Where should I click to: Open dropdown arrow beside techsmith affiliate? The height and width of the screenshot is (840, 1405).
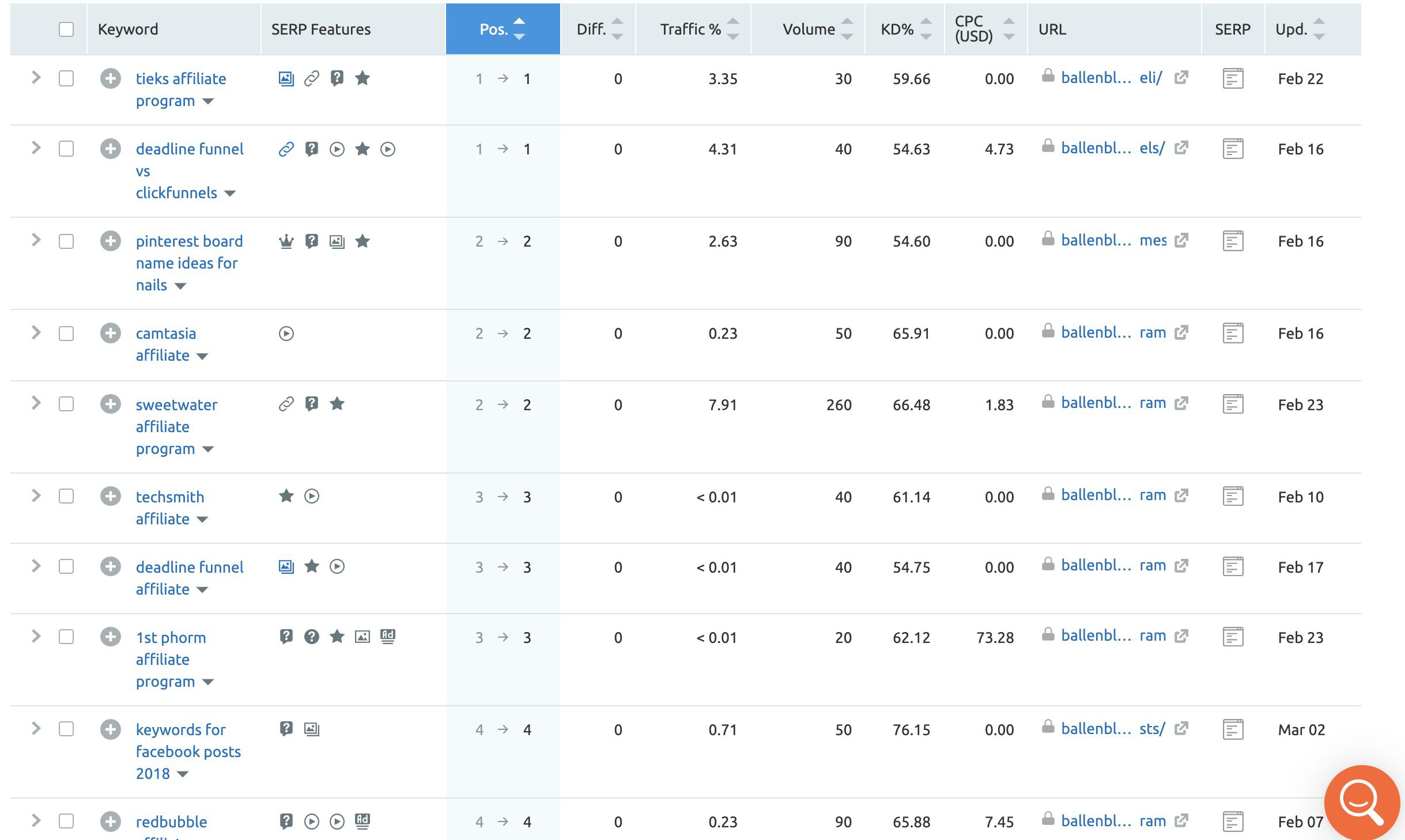(202, 520)
